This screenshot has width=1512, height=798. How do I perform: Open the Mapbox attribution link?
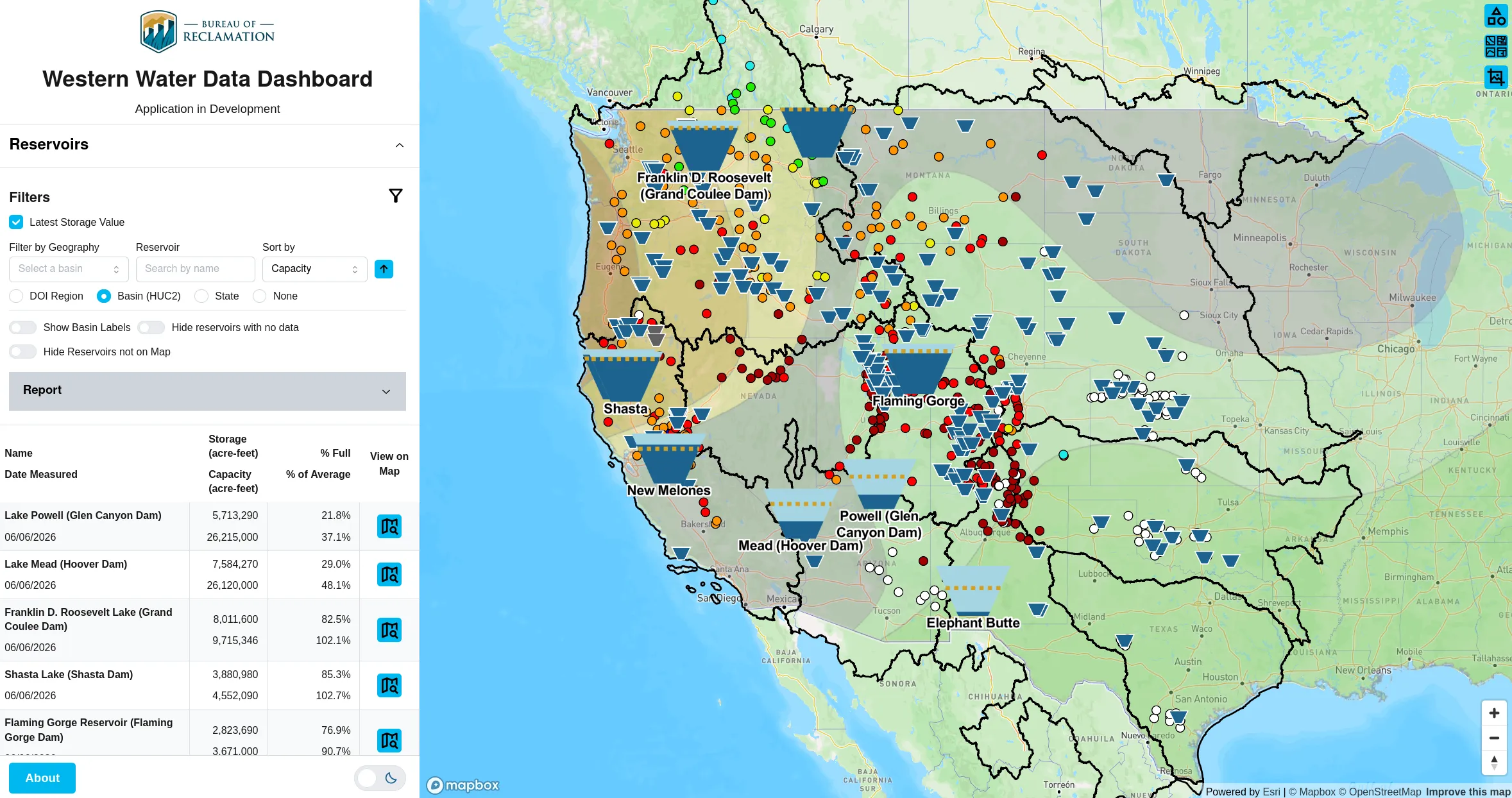coord(1312,792)
